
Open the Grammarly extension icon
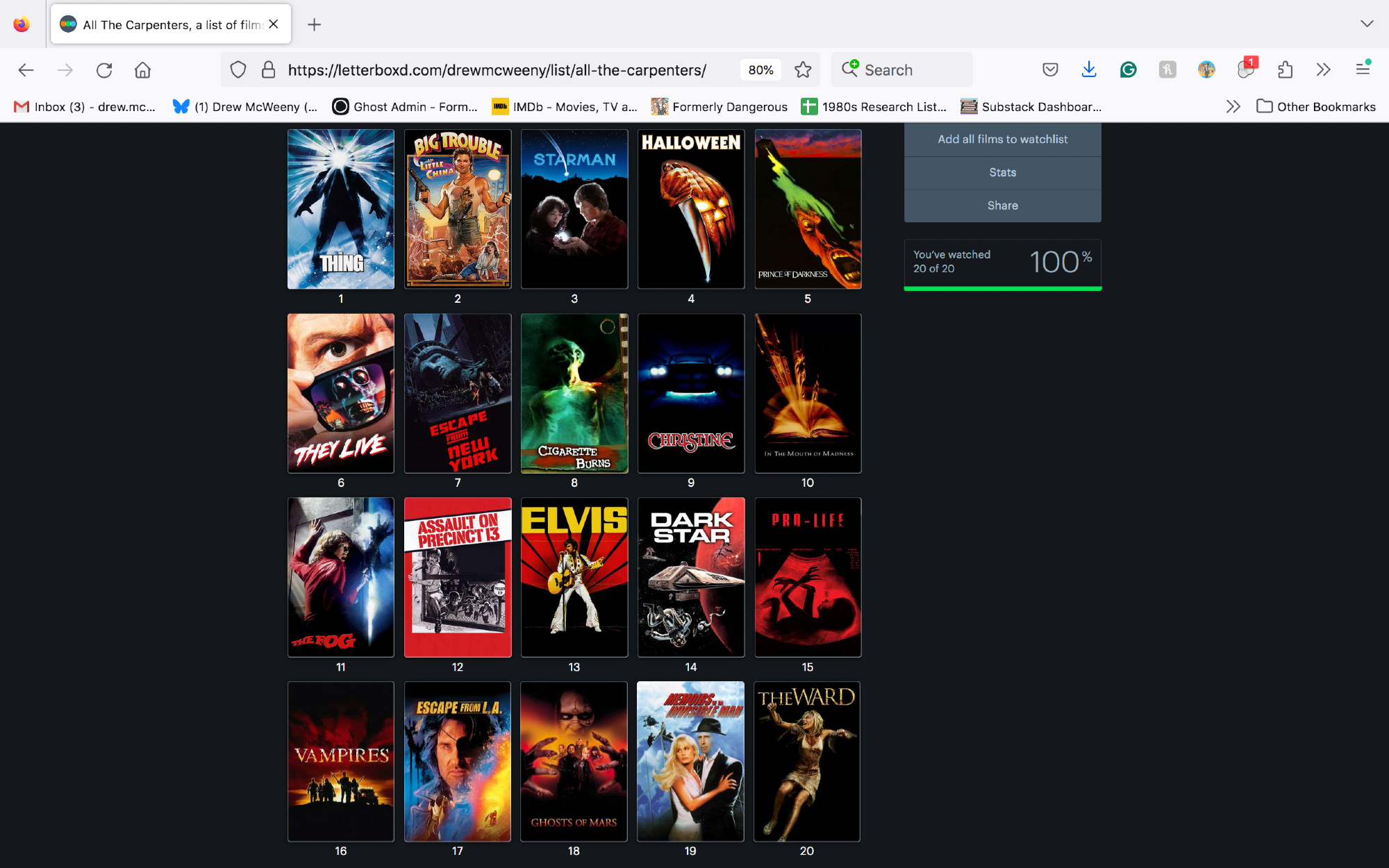tap(1128, 70)
